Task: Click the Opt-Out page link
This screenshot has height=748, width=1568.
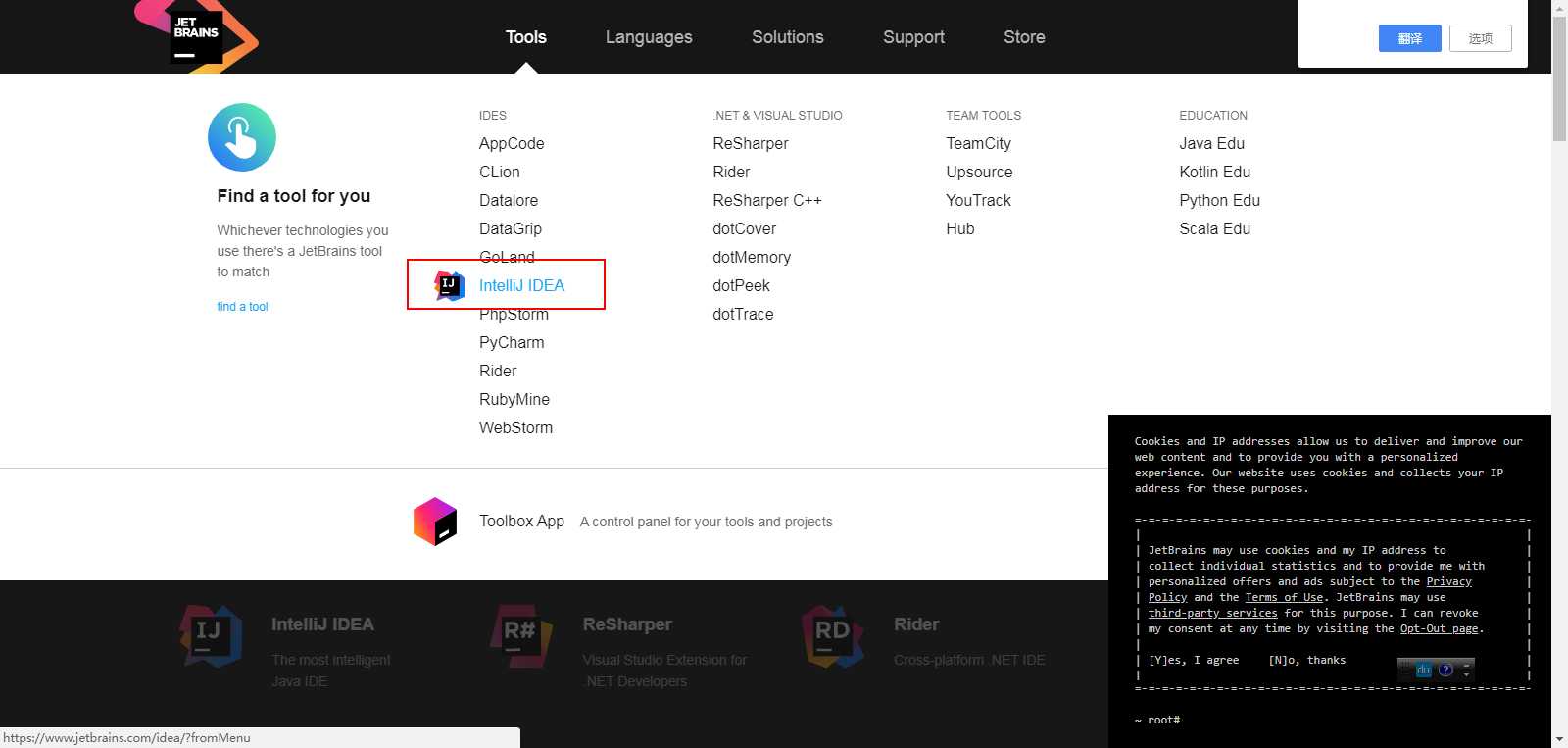Action: tap(1439, 628)
